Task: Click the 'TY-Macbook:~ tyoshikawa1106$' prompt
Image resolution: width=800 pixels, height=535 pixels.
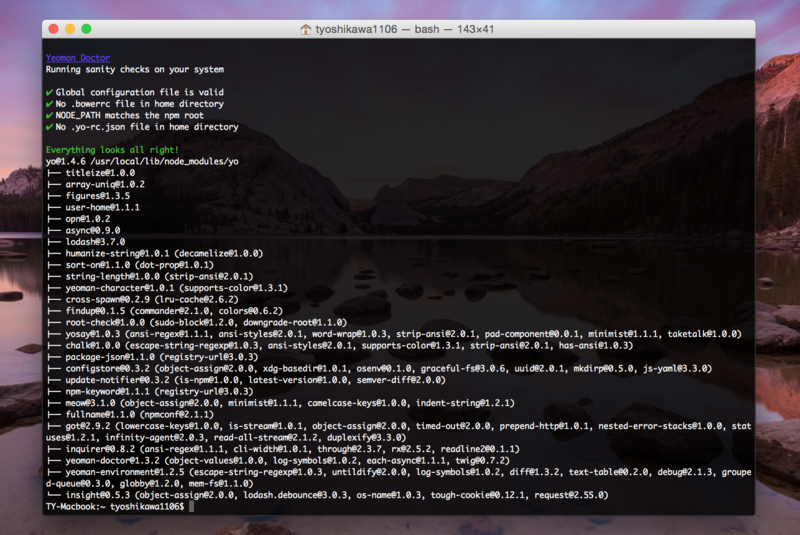Action: click(115, 507)
